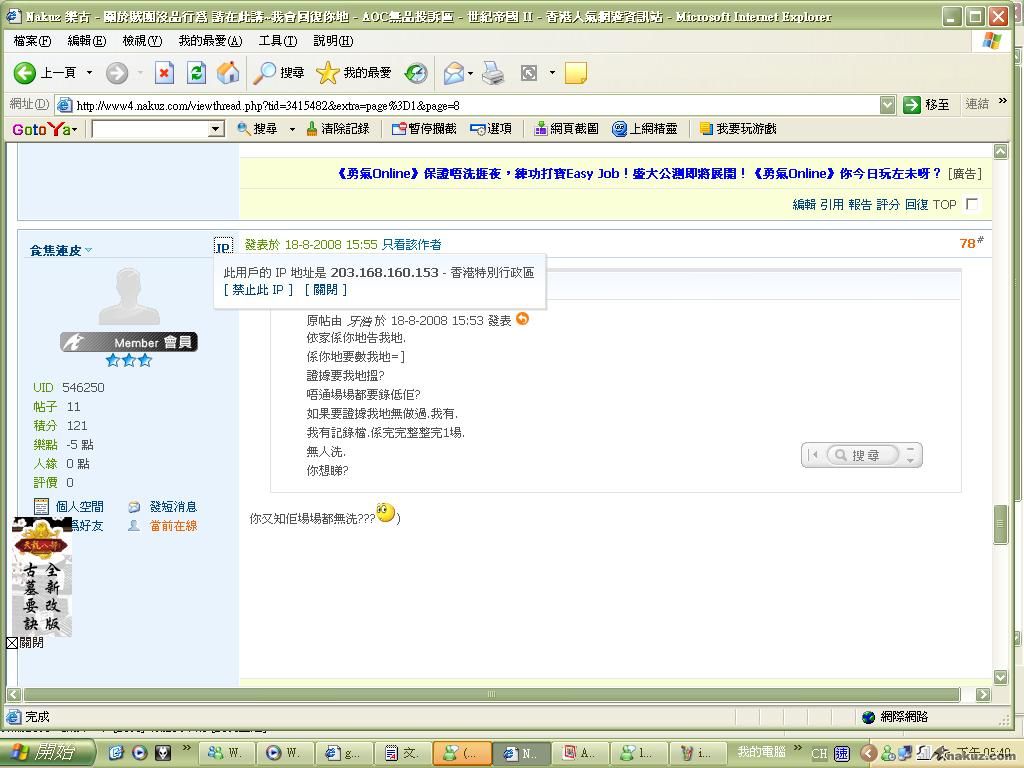Screen dimensions: 1024x768
Task: Tick the checkbox next to TOP
Action: (x=972, y=204)
